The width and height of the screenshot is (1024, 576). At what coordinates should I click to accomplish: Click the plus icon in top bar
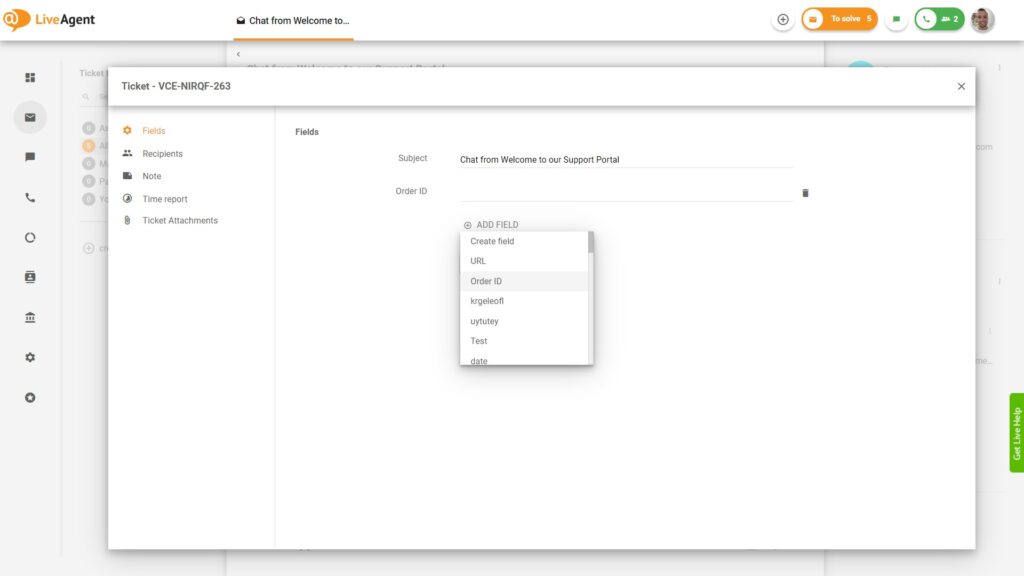(783, 19)
